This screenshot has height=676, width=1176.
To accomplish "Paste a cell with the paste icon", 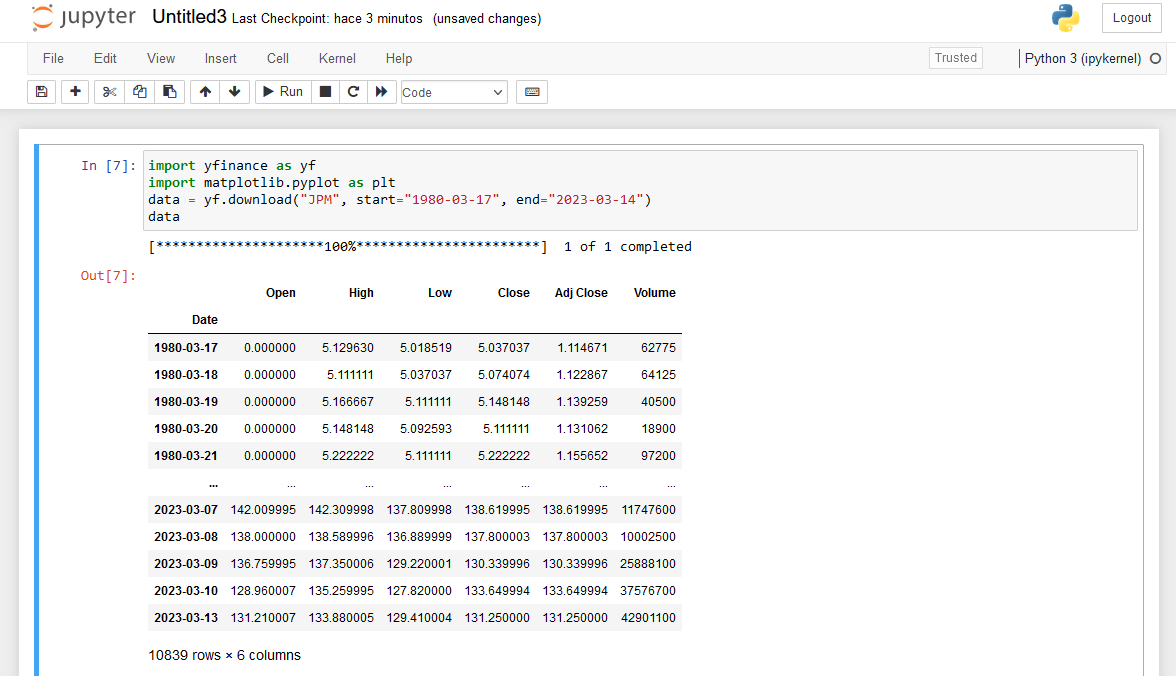I will tap(169, 91).
